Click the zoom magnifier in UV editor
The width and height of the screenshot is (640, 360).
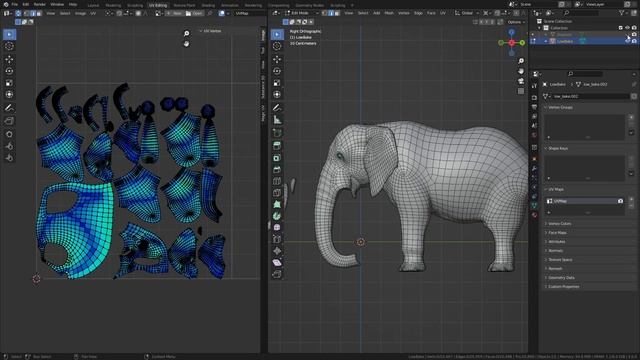(187, 33)
